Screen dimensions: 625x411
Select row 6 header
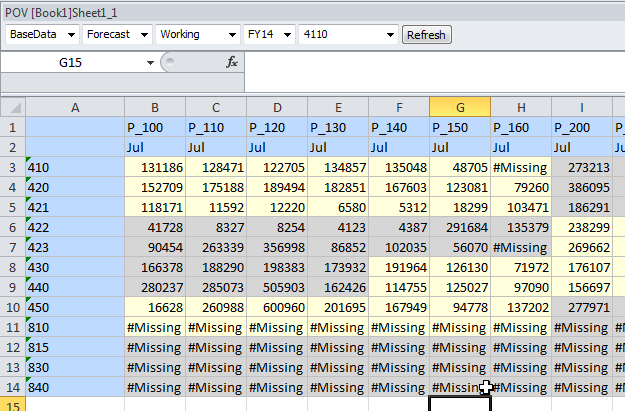coord(13,227)
